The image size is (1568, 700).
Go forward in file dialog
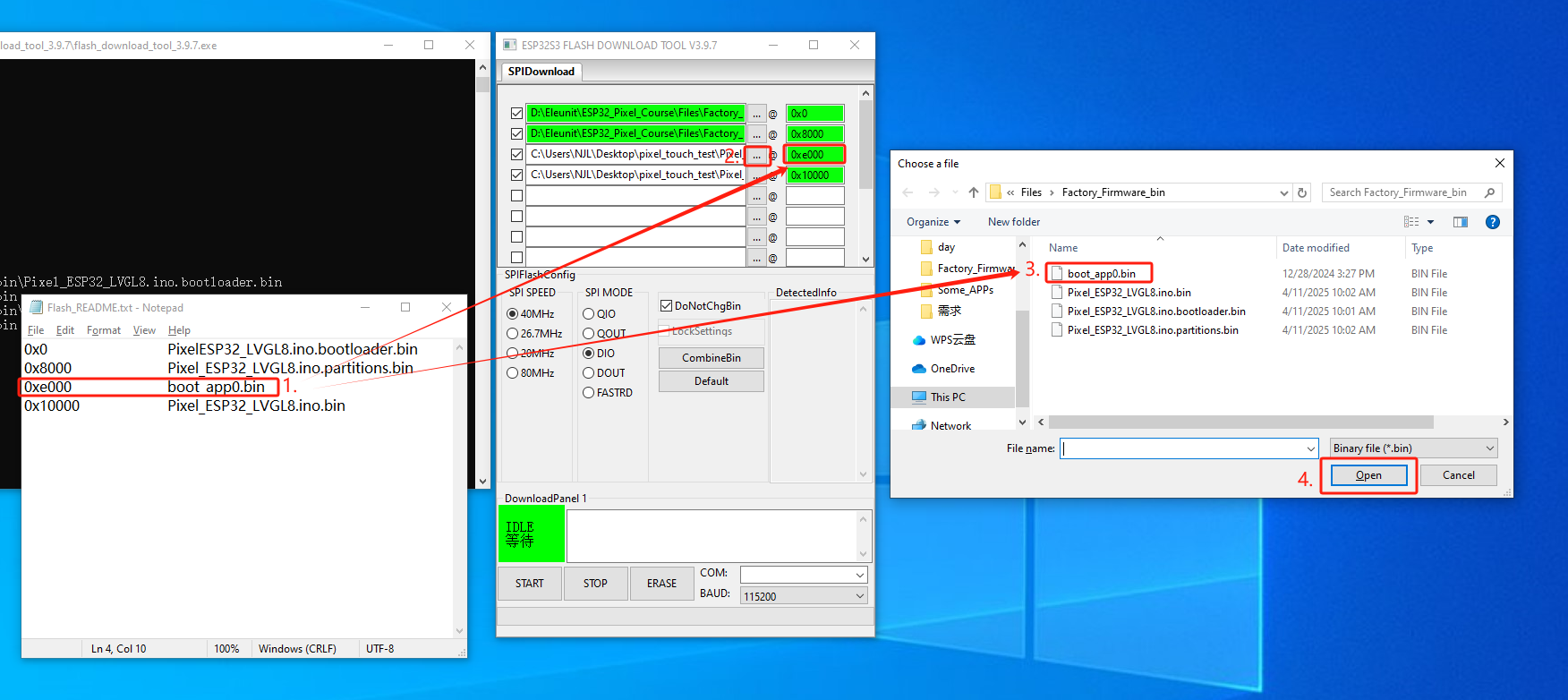tap(934, 192)
